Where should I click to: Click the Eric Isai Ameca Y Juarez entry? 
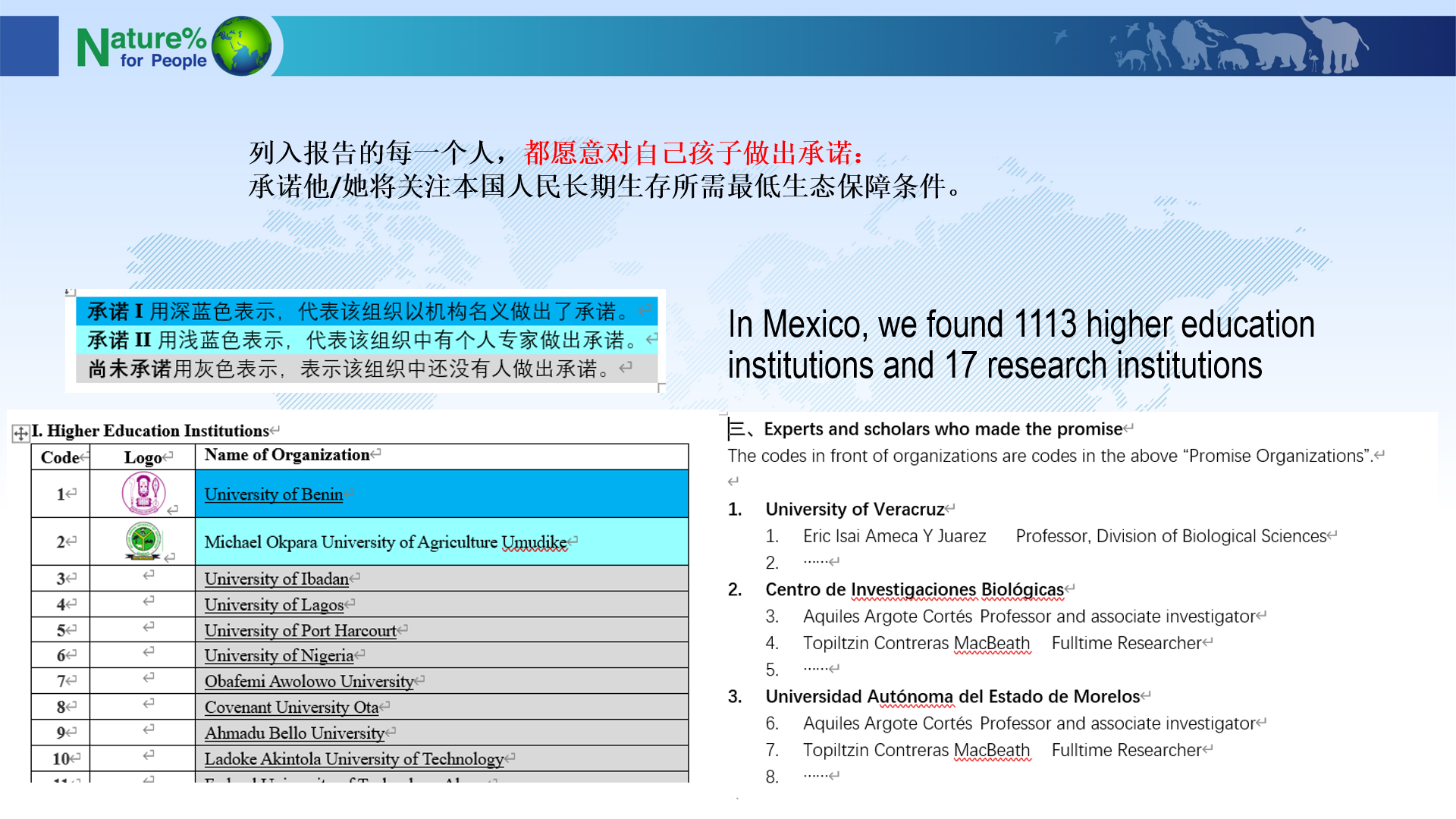point(895,536)
